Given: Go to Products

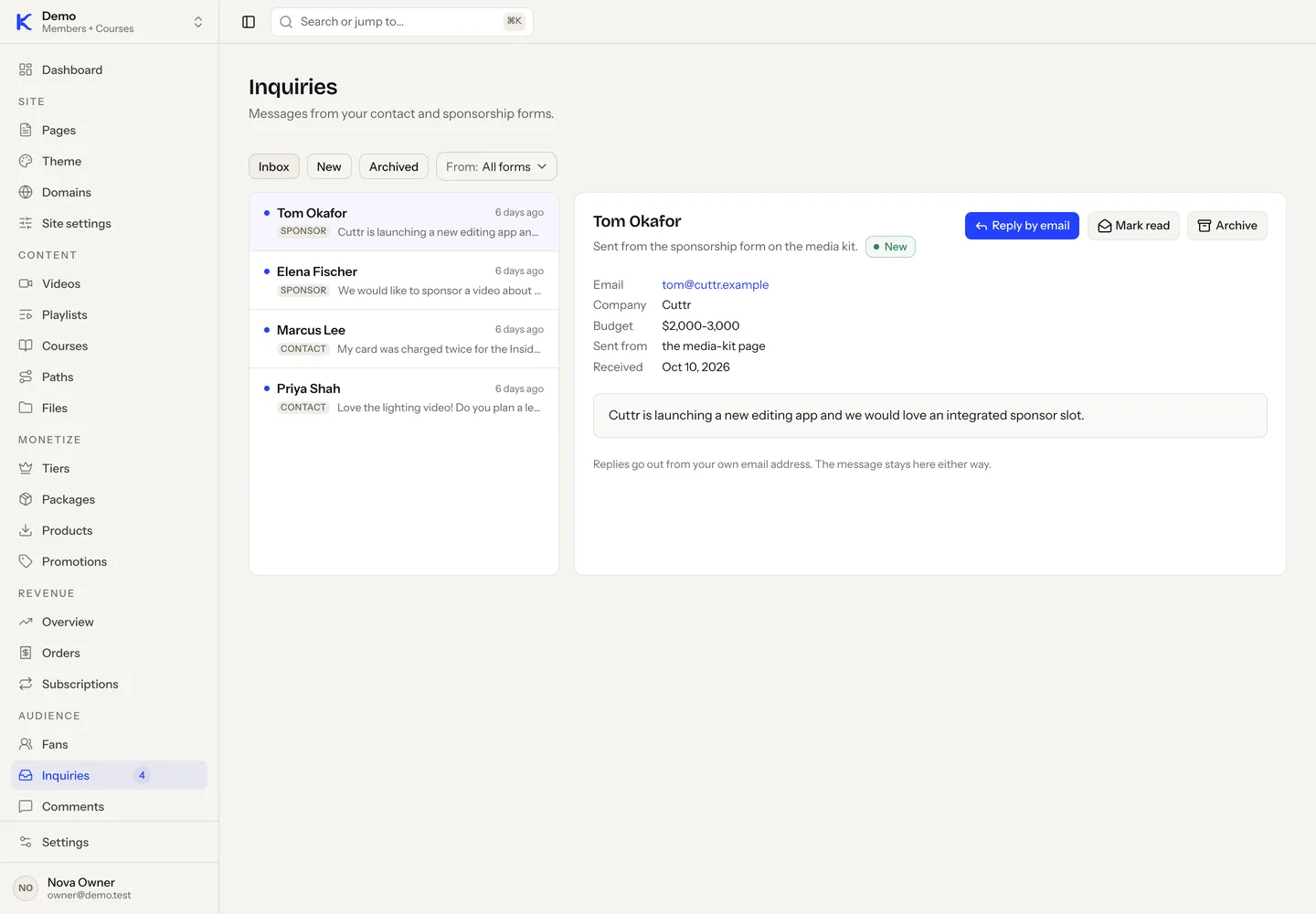Looking at the screenshot, I should pyautogui.click(x=109, y=530).
